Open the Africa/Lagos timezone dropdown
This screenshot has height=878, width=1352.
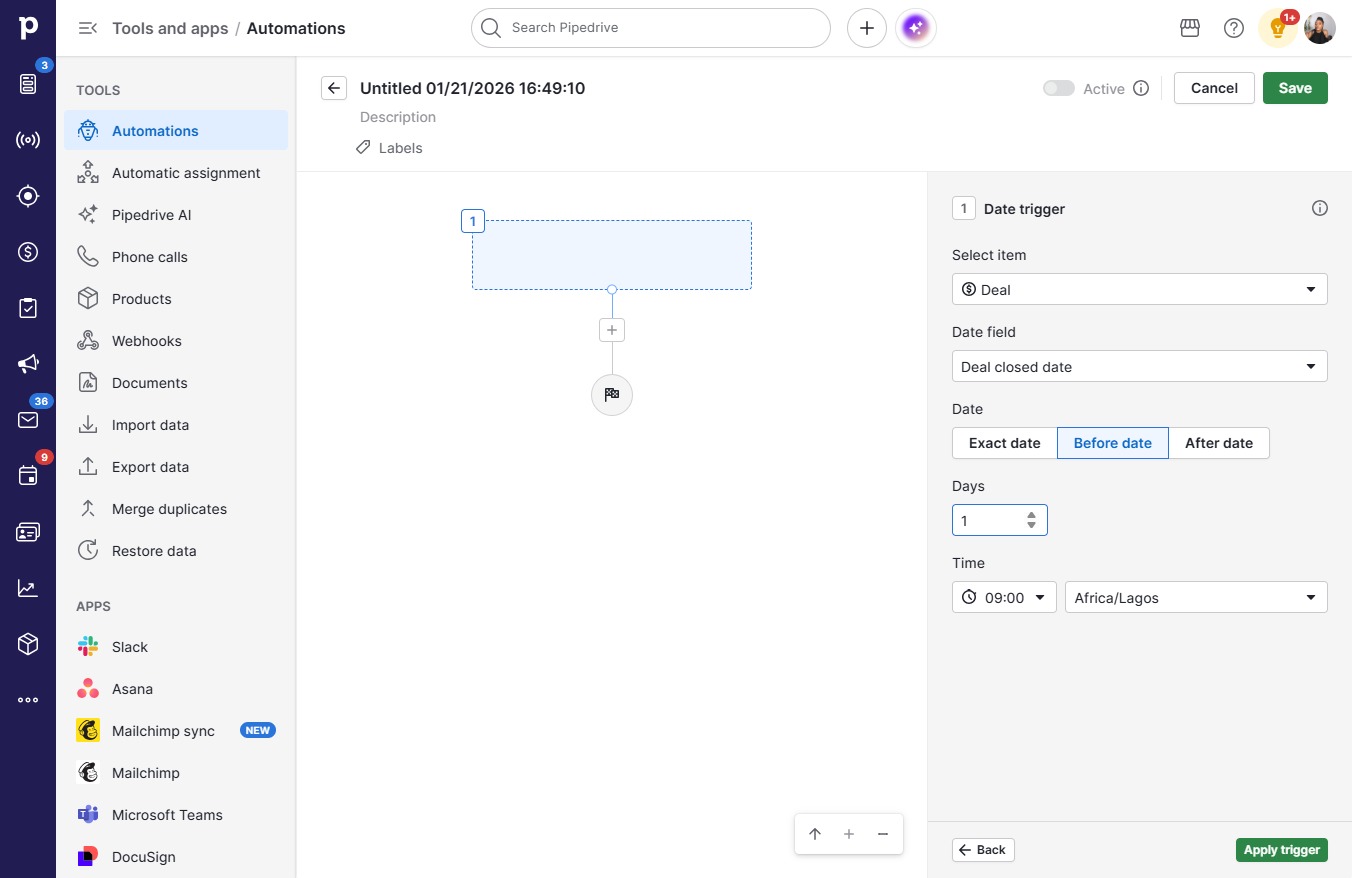click(1196, 597)
